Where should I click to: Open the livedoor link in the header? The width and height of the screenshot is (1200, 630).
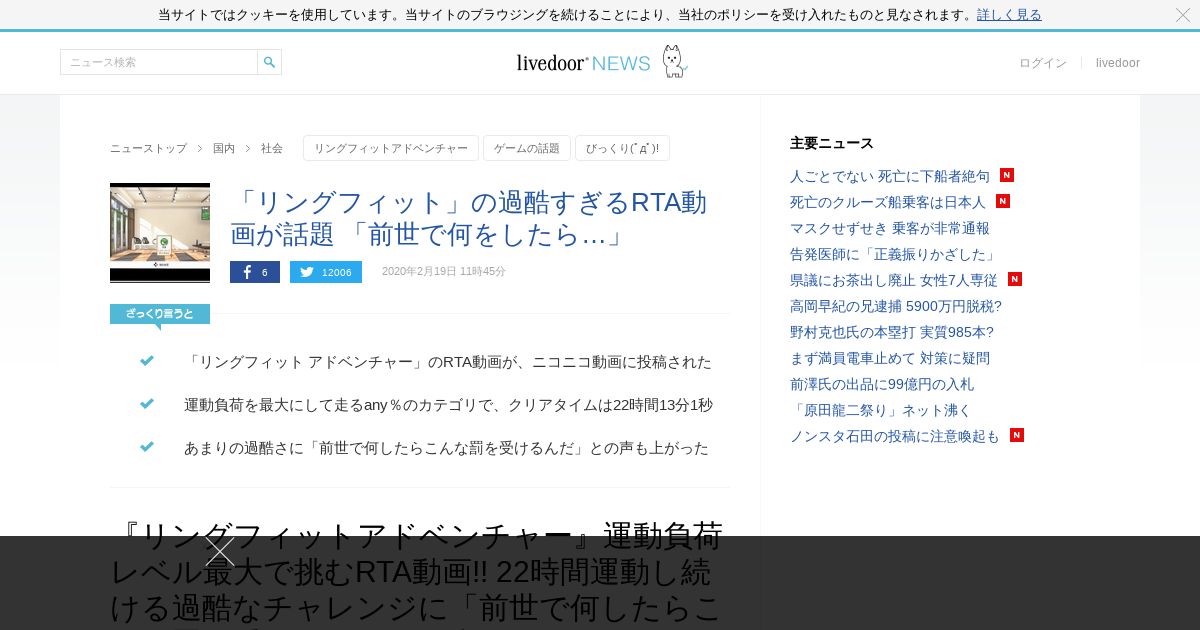pyautogui.click(x=1118, y=63)
